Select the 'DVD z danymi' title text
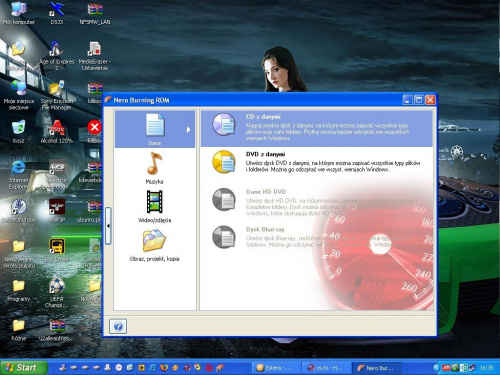The image size is (500, 375). (x=265, y=154)
